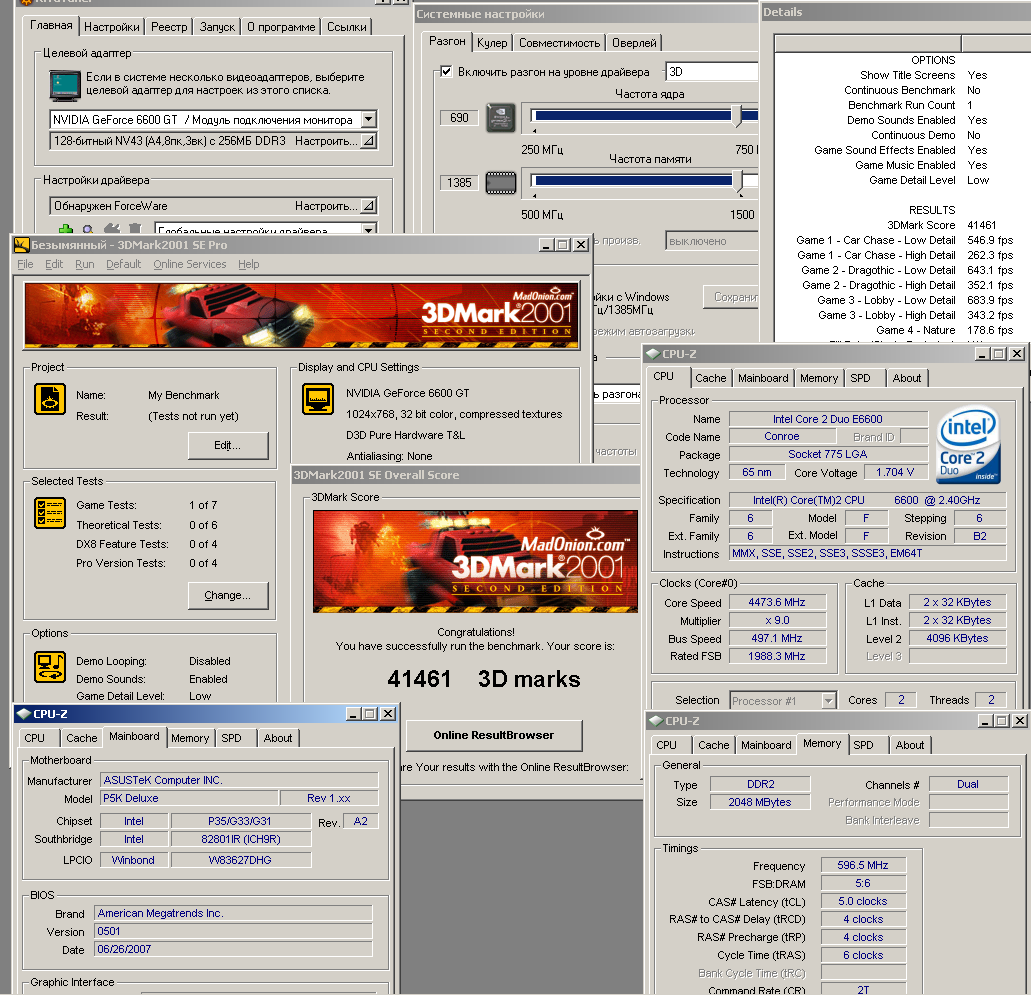Click the 3DMark Score 41461 in Details
Viewport: 1031px width, 995px height.
coord(981,225)
